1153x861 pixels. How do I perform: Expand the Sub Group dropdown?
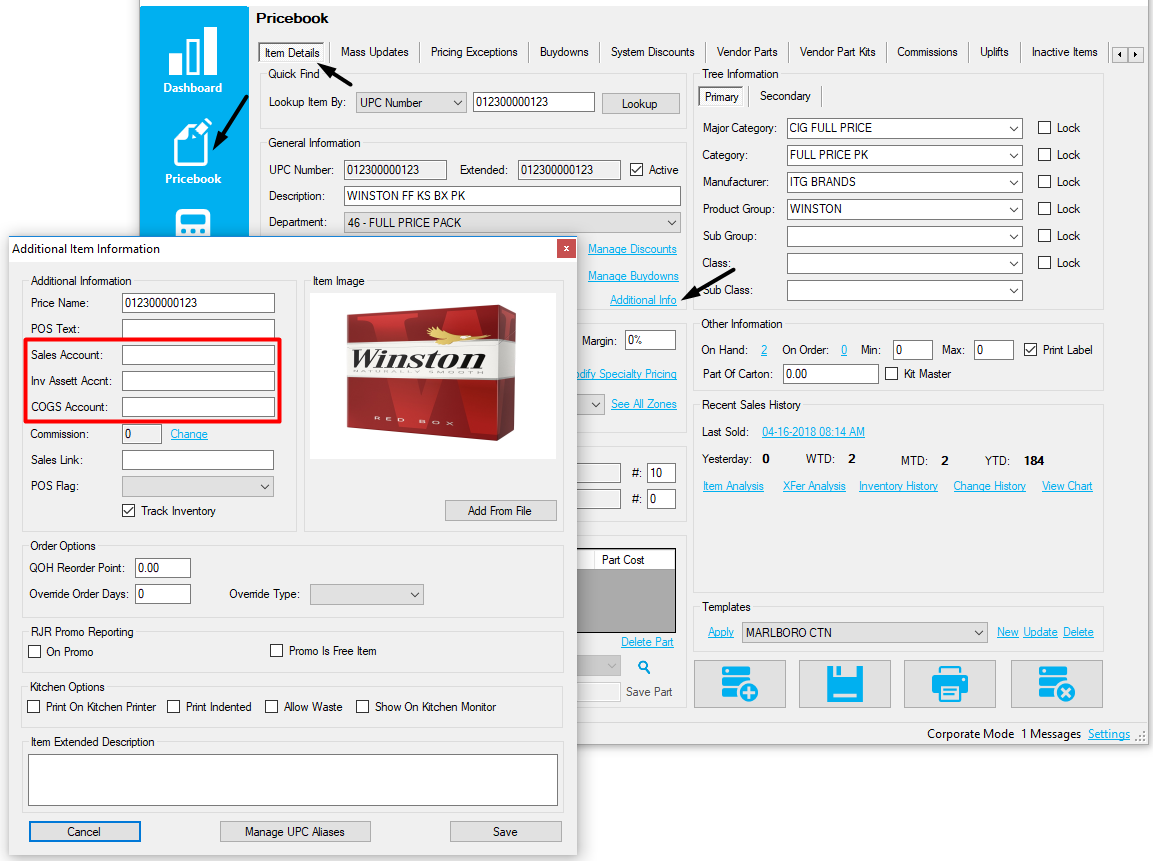coord(904,236)
